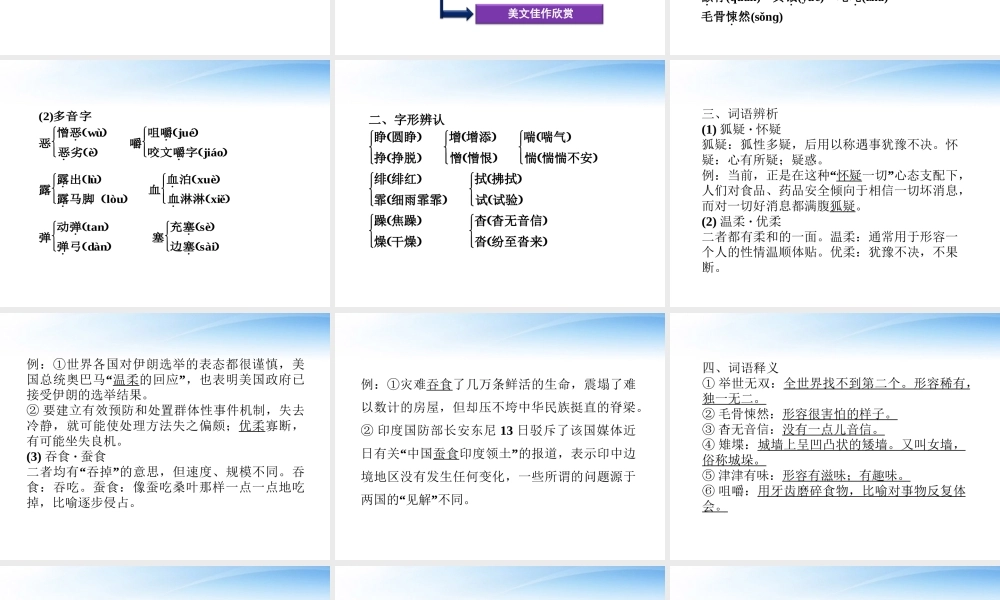Select the entry 试(试验)
Viewport: 1000px width, 600px height.
coord(499,200)
